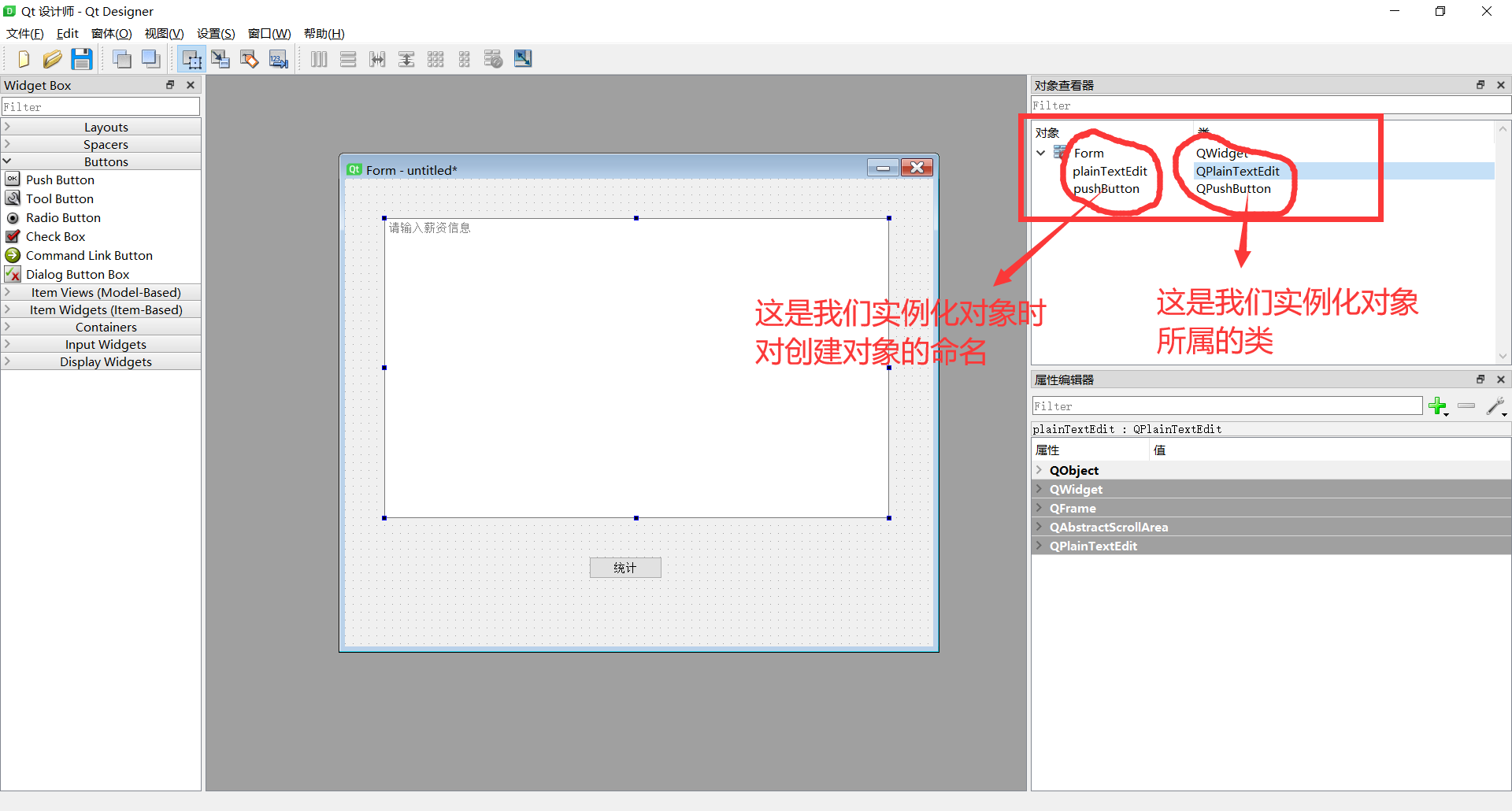Expand QPlainTextEdit property group

1039,546
